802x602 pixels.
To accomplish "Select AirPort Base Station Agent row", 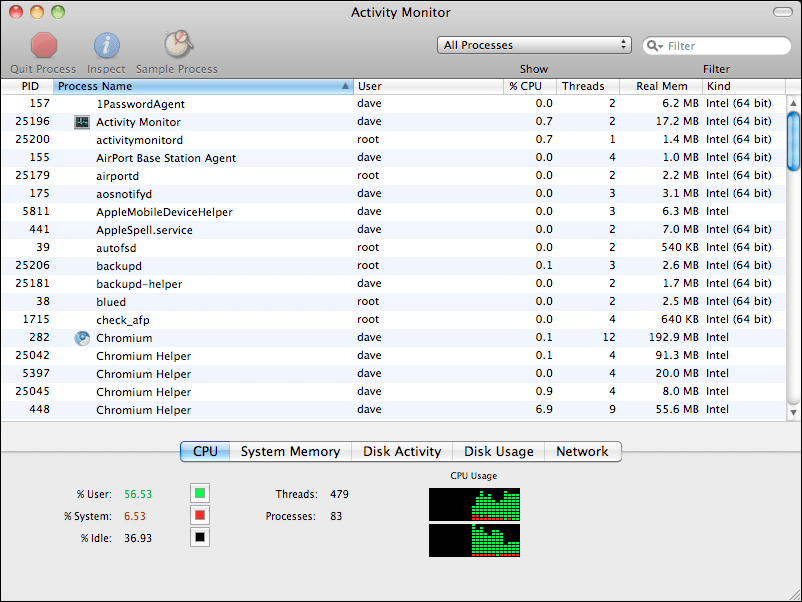I will (x=393, y=158).
